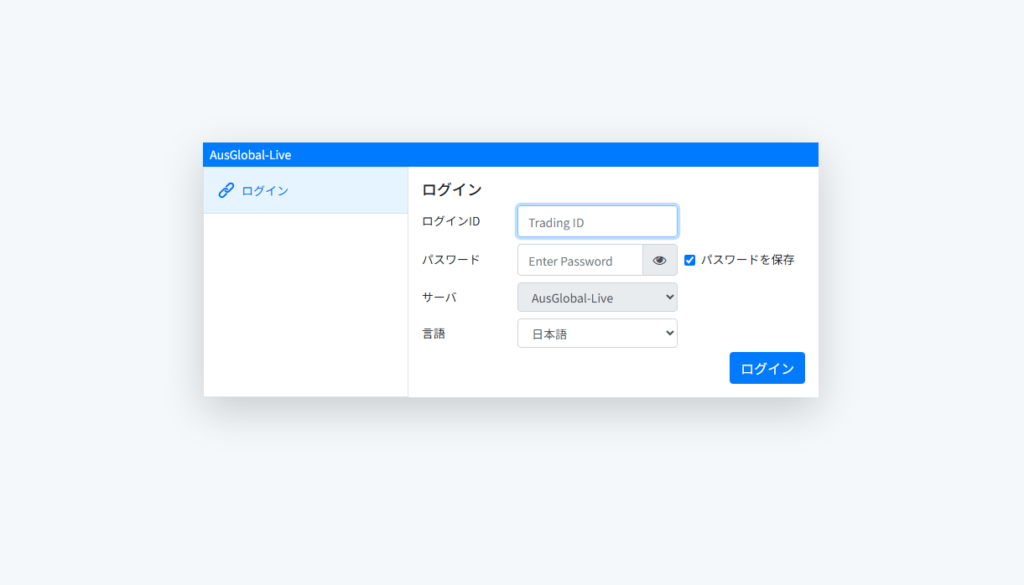
Task: Click the パスワード field label
Action: tap(451, 259)
